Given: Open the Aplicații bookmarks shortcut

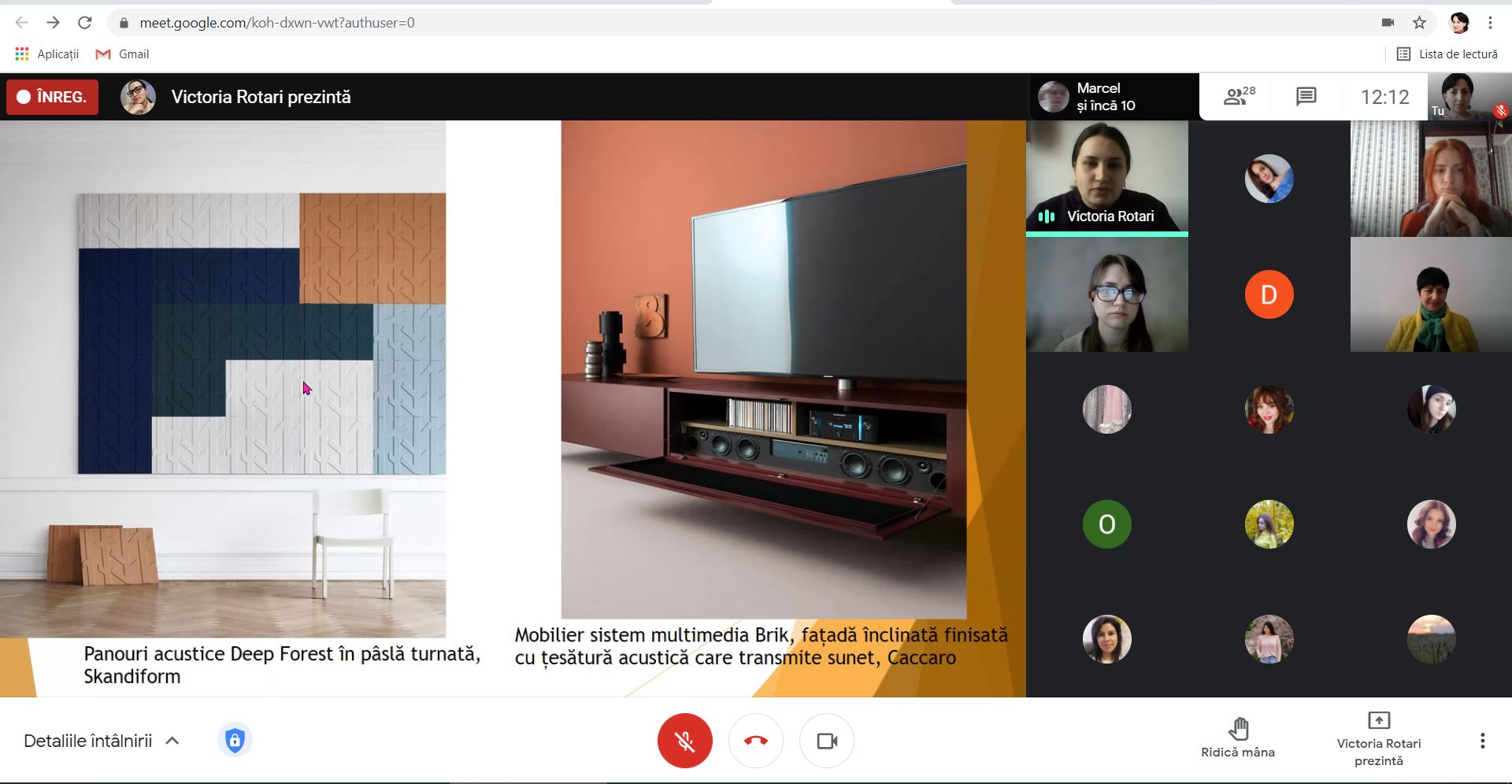Looking at the screenshot, I should (47, 54).
